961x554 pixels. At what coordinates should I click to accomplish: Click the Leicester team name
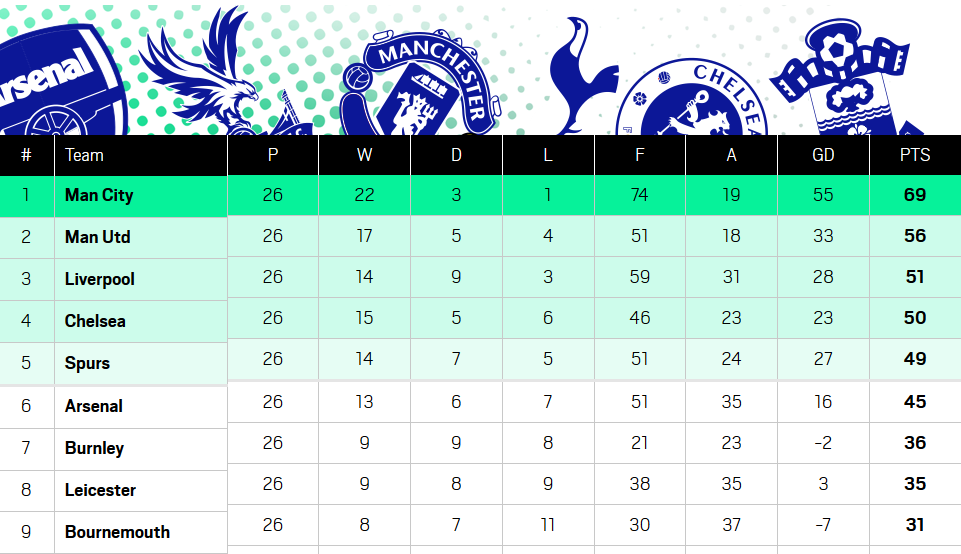(x=100, y=490)
